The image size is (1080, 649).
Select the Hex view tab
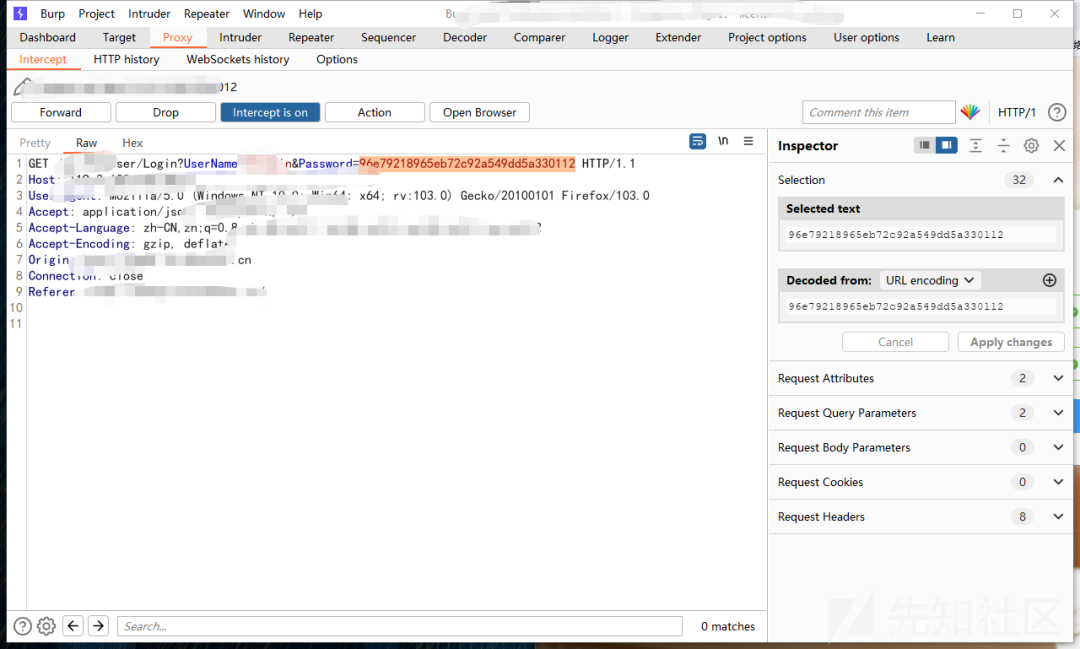coord(132,143)
